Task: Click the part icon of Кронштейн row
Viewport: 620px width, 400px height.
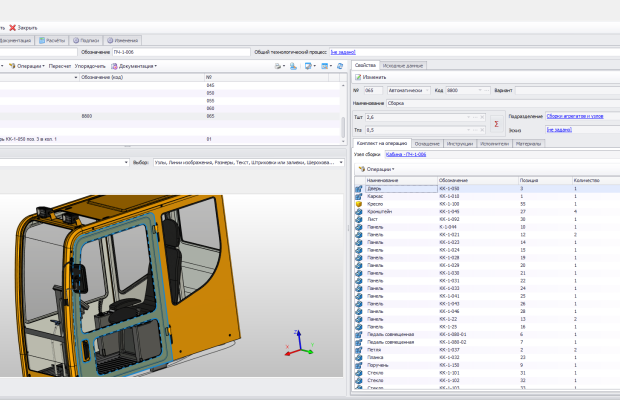Action: [359, 212]
